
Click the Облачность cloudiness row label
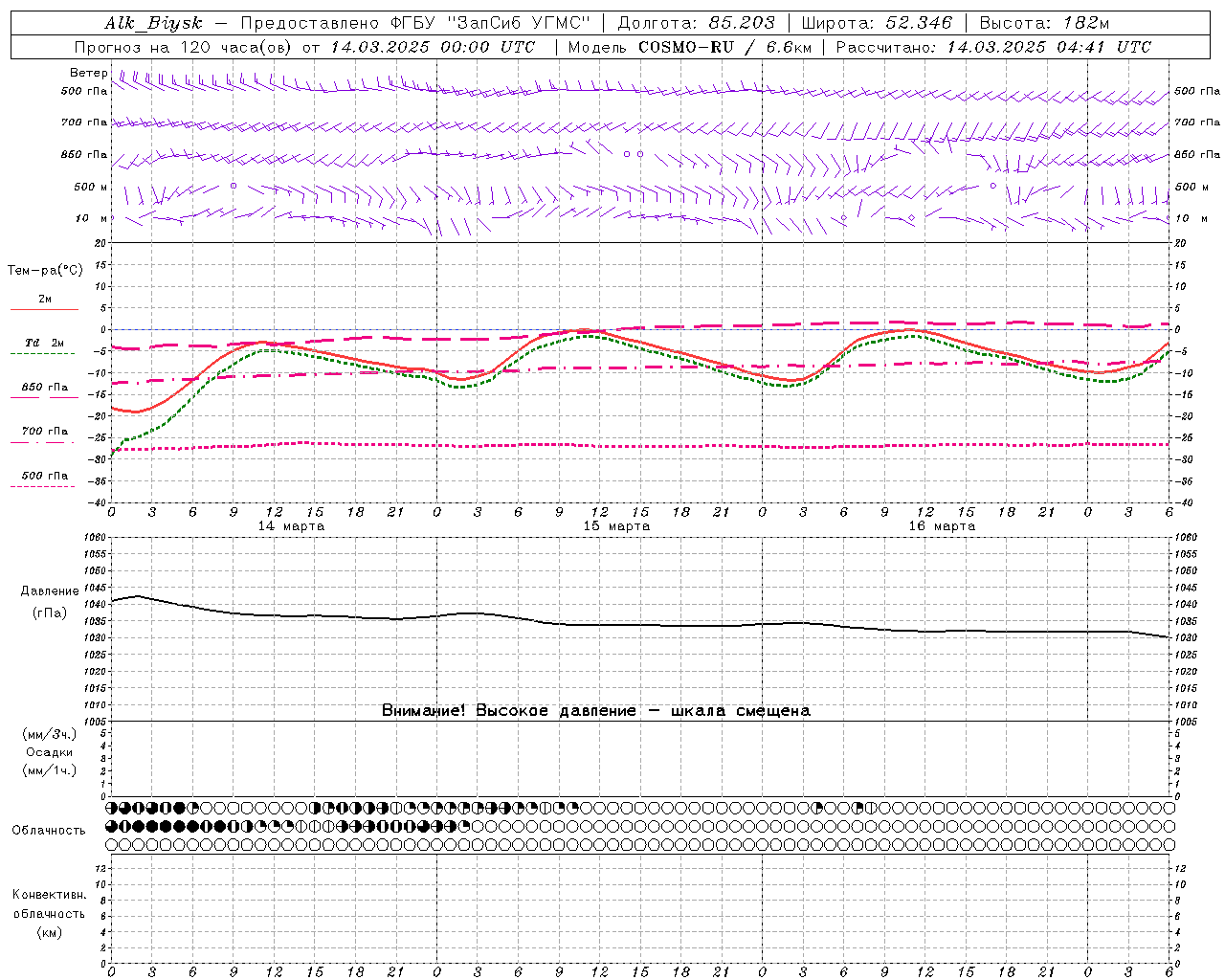pyautogui.click(x=49, y=830)
